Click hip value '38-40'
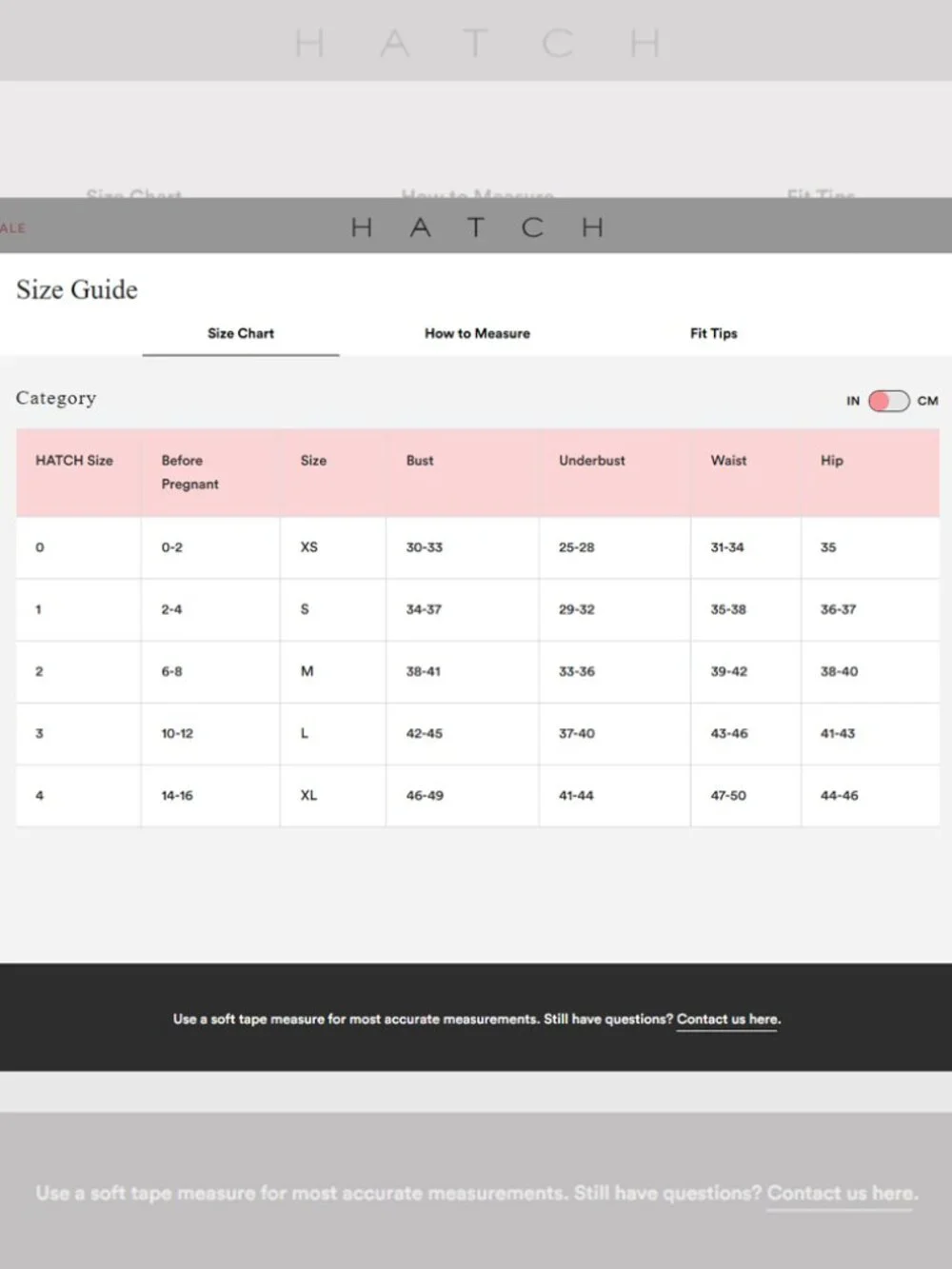The width and height of the screenshot is (952, 1269). click(839, 671)
